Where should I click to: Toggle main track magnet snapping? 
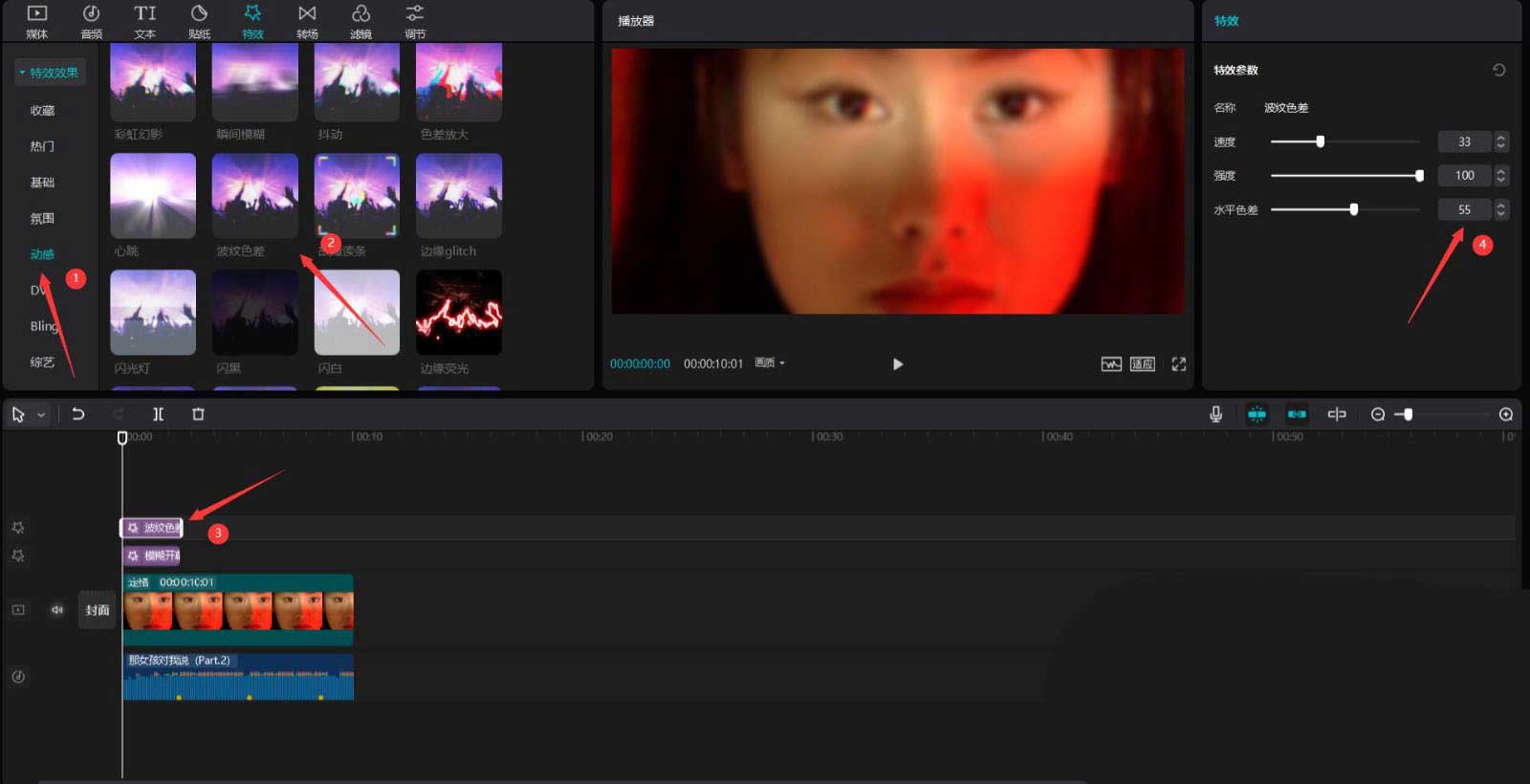pyautogui.click(x=1257, y=414)
